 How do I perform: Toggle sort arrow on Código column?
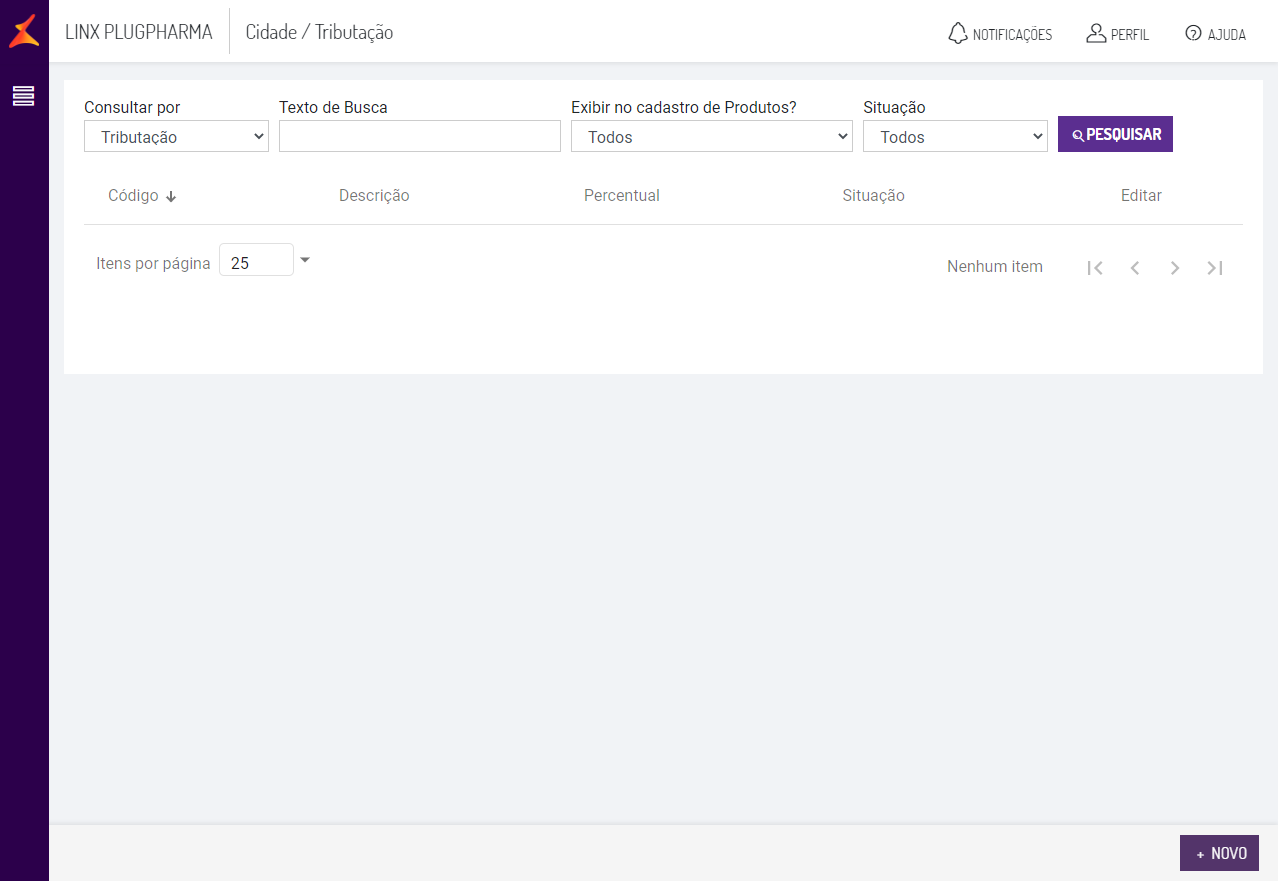(x=171, y=197)
